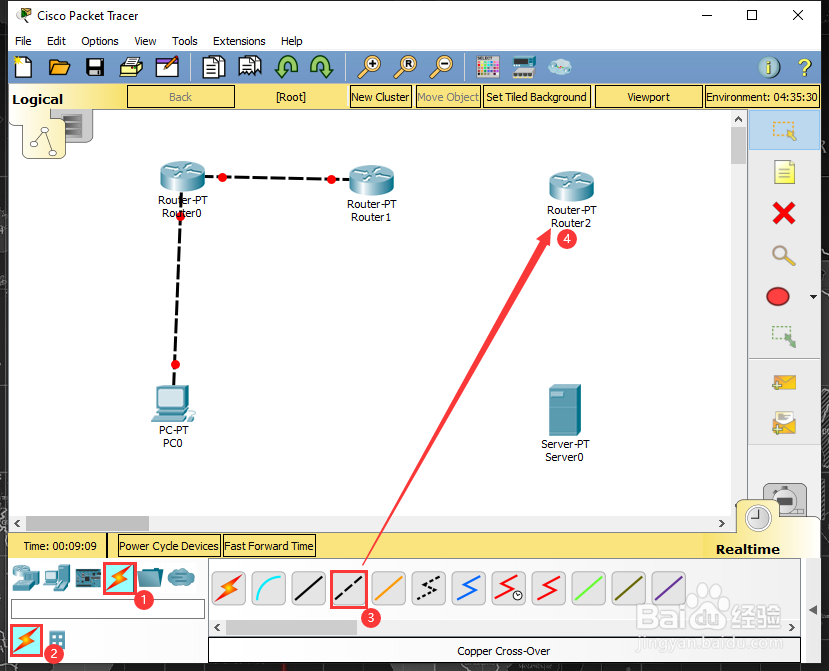Click the Undo arrow icon
Image resolution: width=829 pixels, height=671 pixels.
(287, 67)
